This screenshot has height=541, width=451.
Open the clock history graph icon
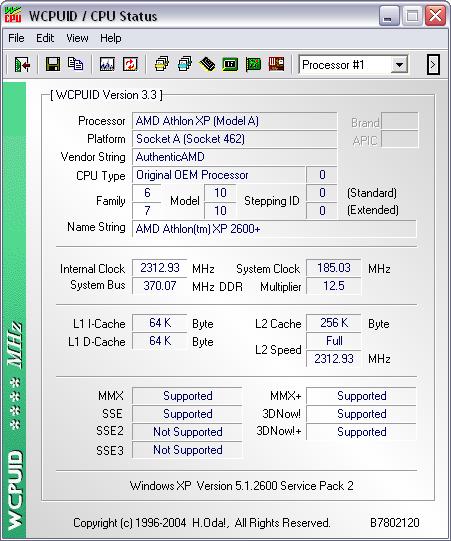tap(107, 64)
